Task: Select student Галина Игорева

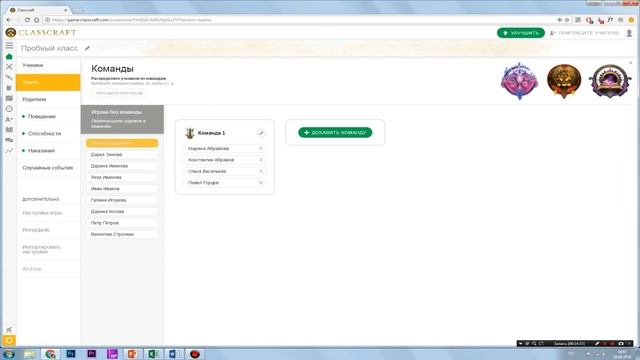Action: point(122,200)
